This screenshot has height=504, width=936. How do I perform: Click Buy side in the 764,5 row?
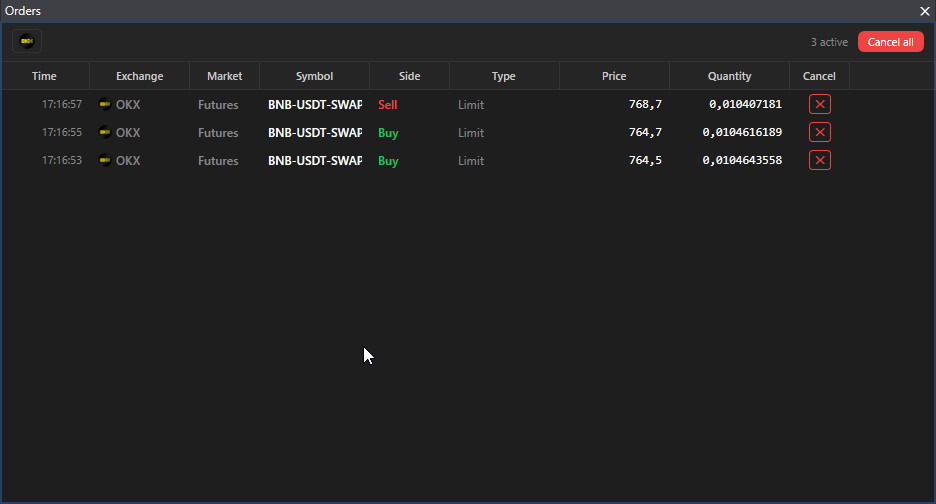pyautogui.click(x=388, y=161)
